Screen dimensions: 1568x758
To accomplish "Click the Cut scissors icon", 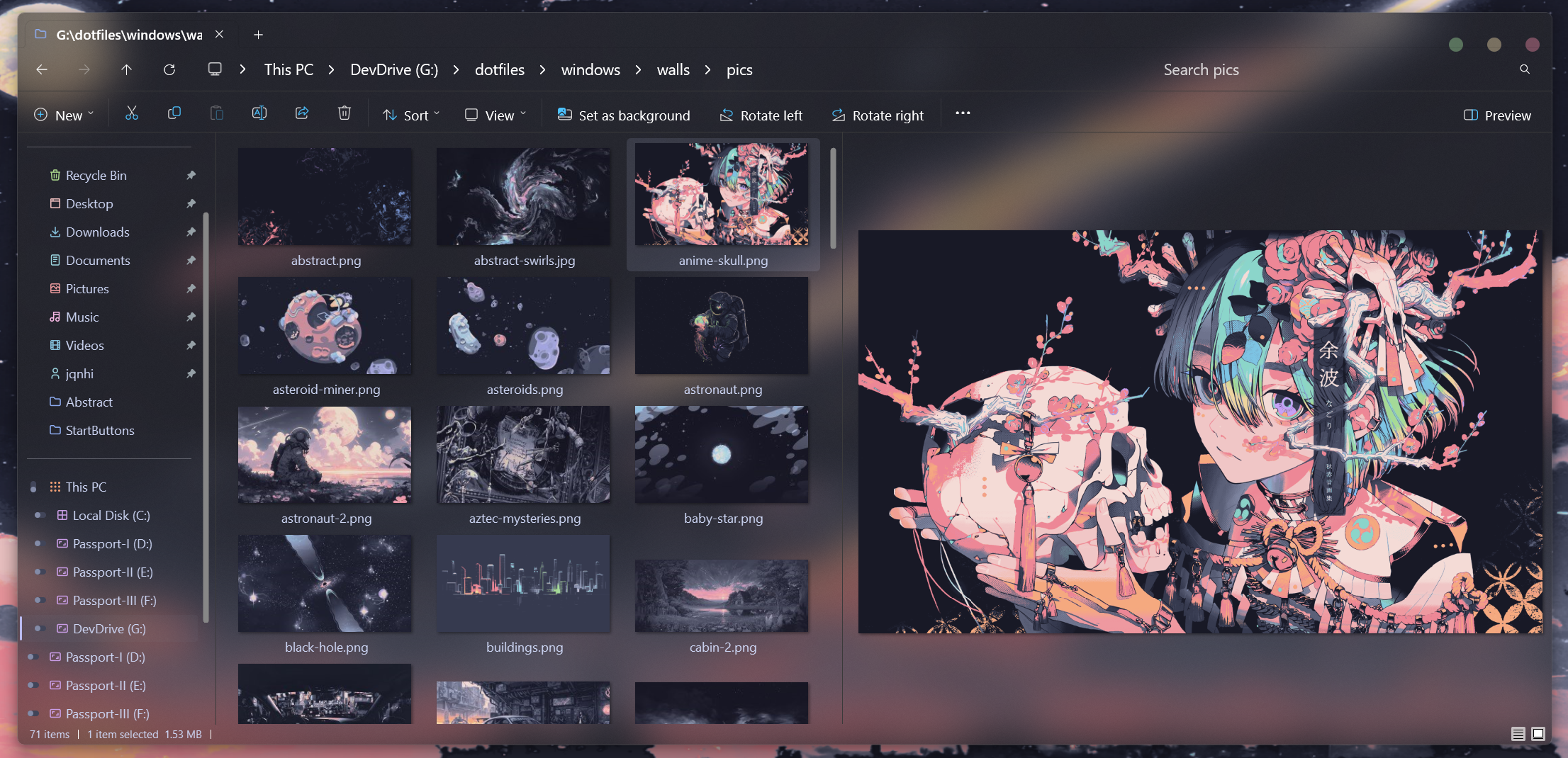I will [132, 114].
